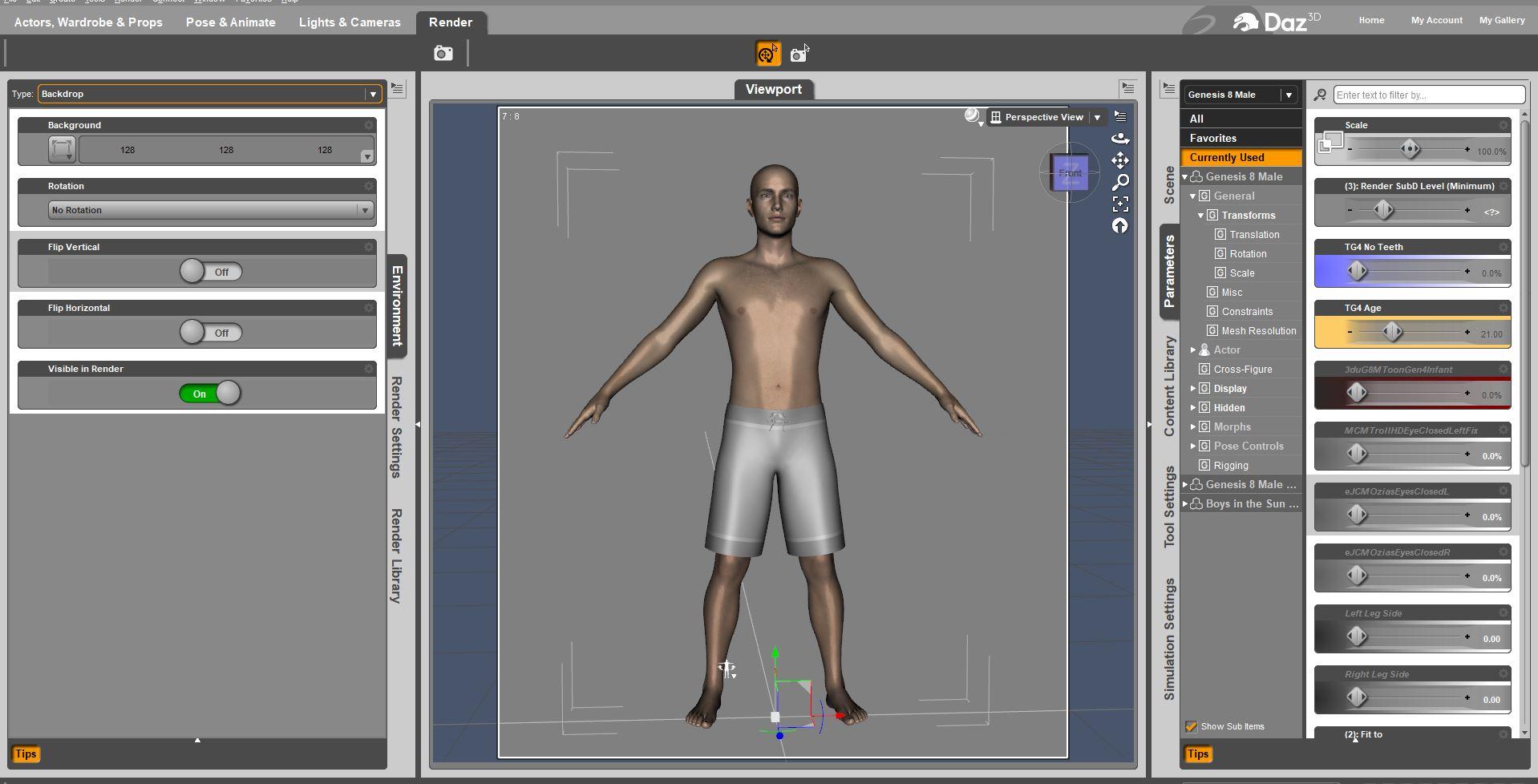This screenshot has width=1538, height=784.
Task: Select the Mesh Resolution tree item
Action: pos(1258,331)
